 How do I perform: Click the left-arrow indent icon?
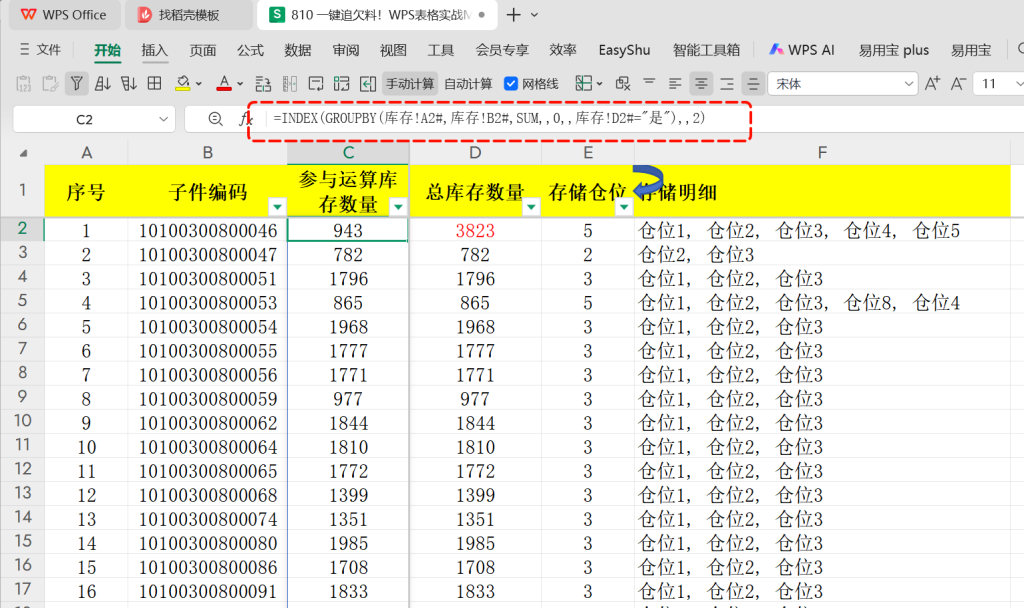pos(368,84)
